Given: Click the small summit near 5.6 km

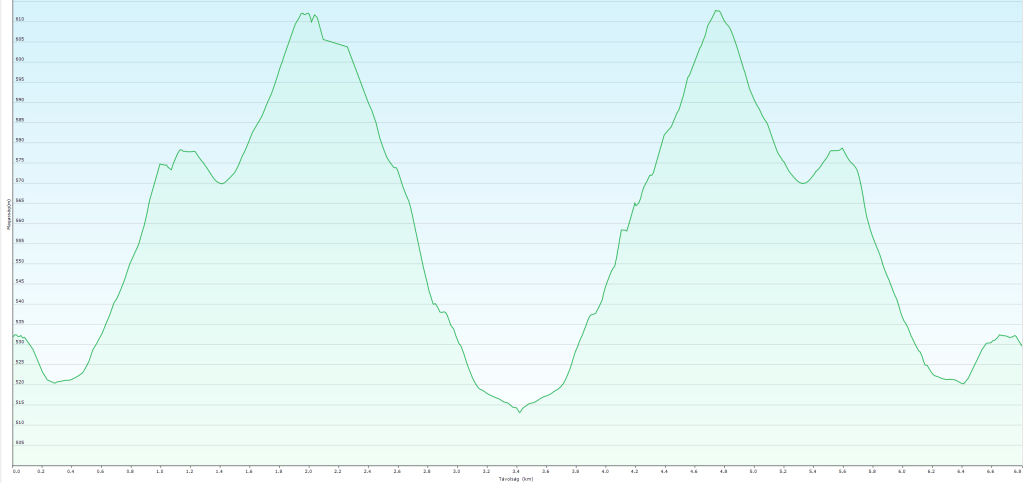Looking at the screenshot, I should [x=842, y=148].
